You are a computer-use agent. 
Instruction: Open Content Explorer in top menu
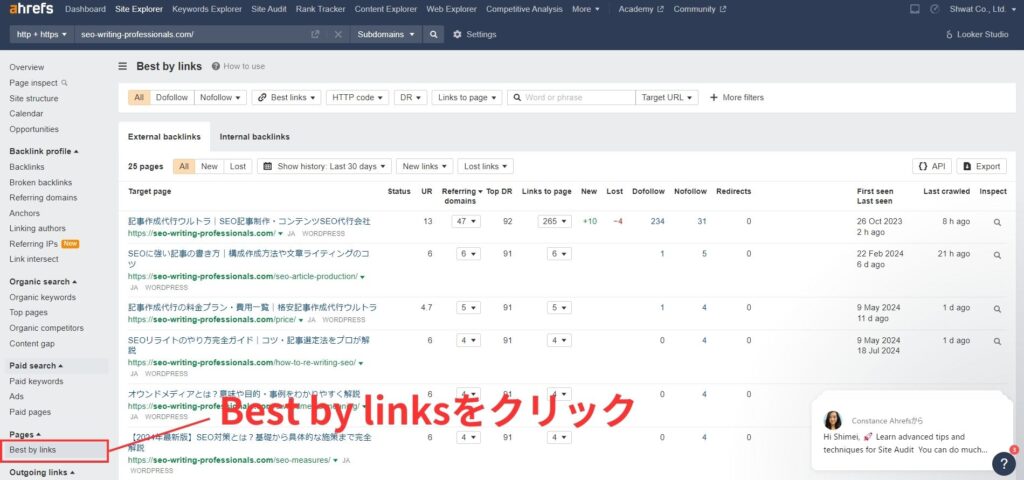pos(386,9)
